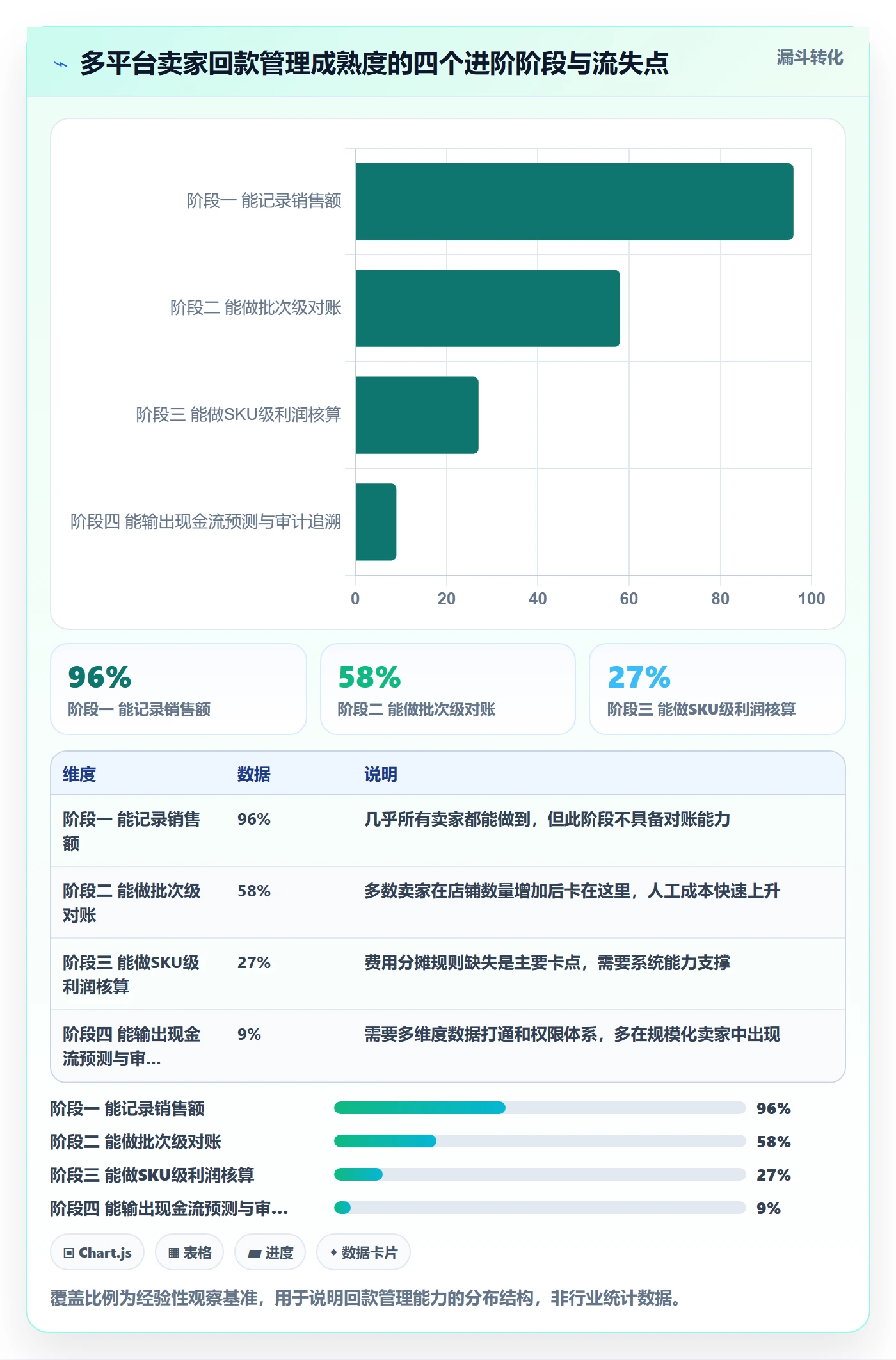This screenshot has height=1360, width=896.
Task: Click the 阶段二 能做批次级对账 chart bar
Action: click(488, 309)
